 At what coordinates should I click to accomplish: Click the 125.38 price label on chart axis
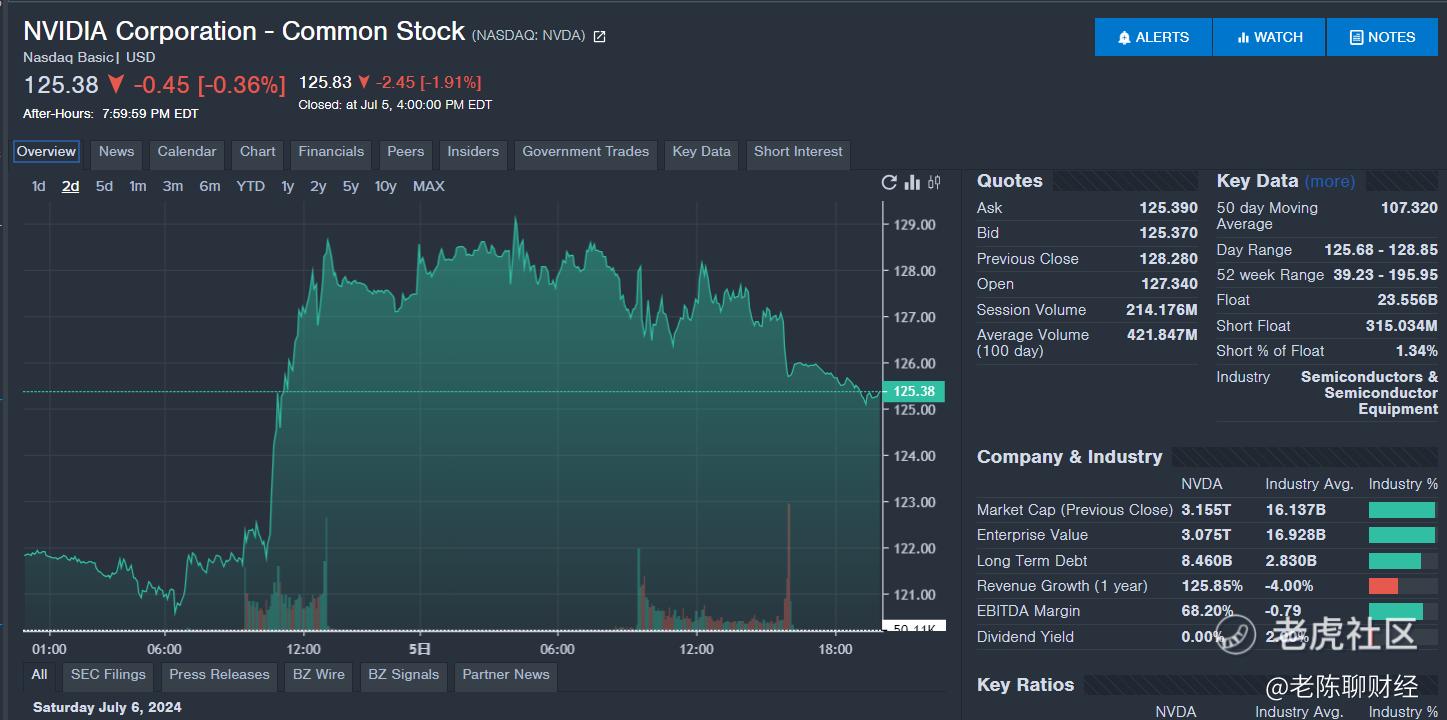[914, 392]
